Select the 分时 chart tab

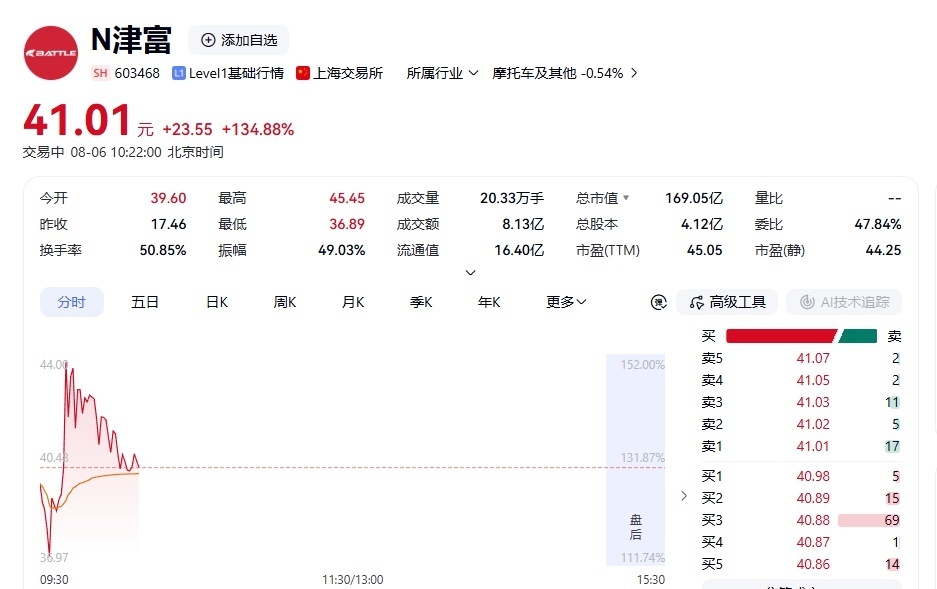click(x=72, y=302)
